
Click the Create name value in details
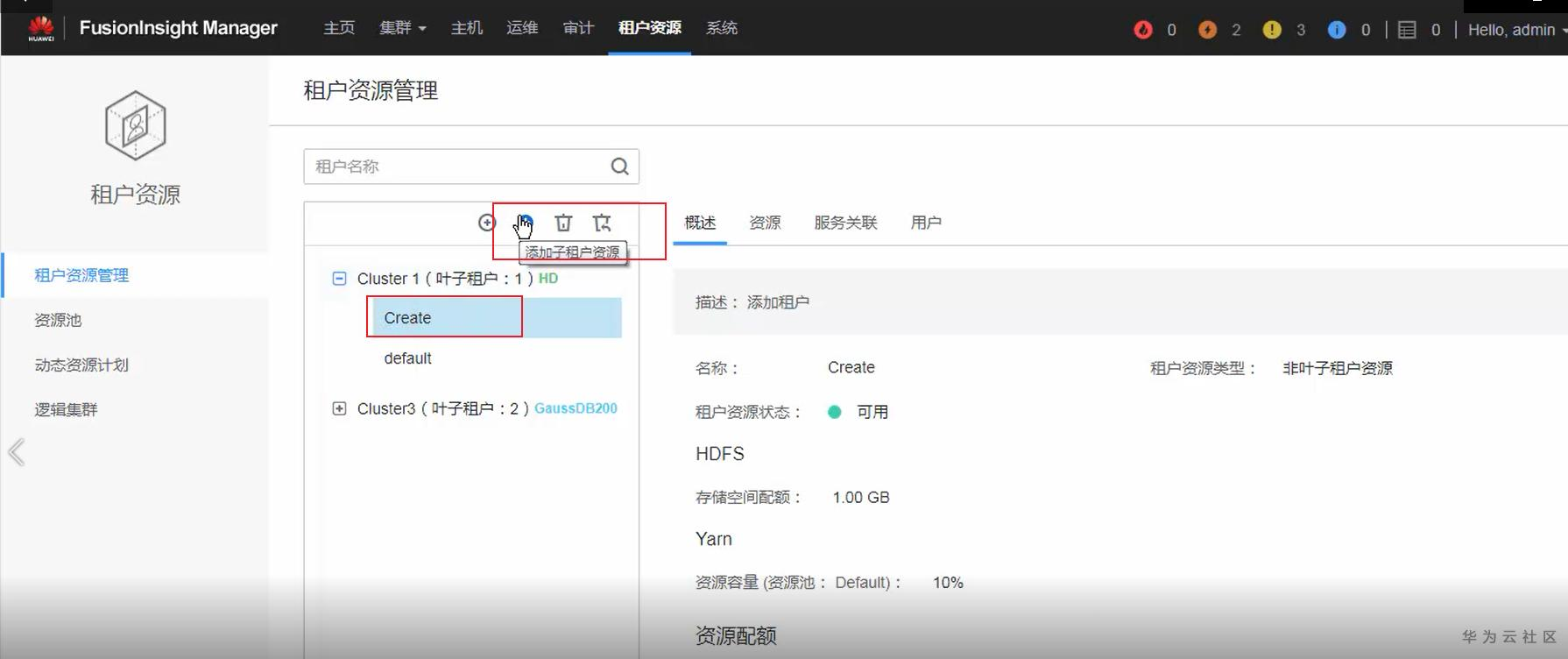[851, 367]
